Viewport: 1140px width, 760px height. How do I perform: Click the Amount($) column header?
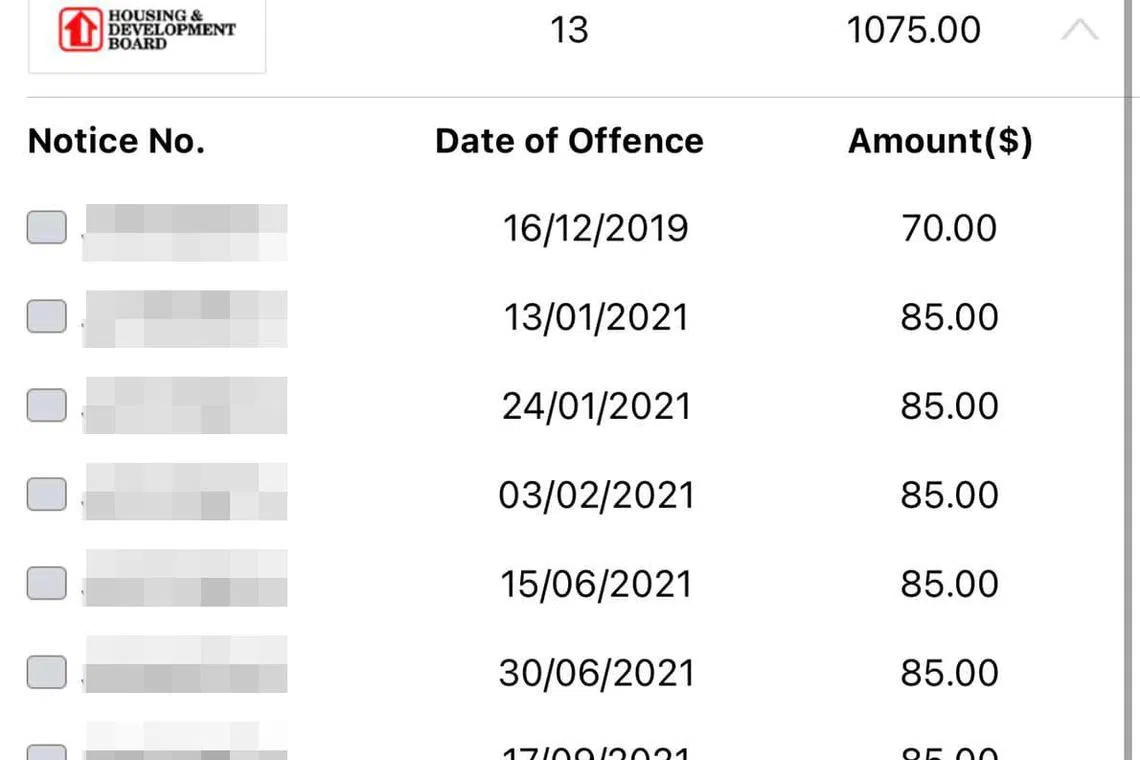[x=940, y=141]
